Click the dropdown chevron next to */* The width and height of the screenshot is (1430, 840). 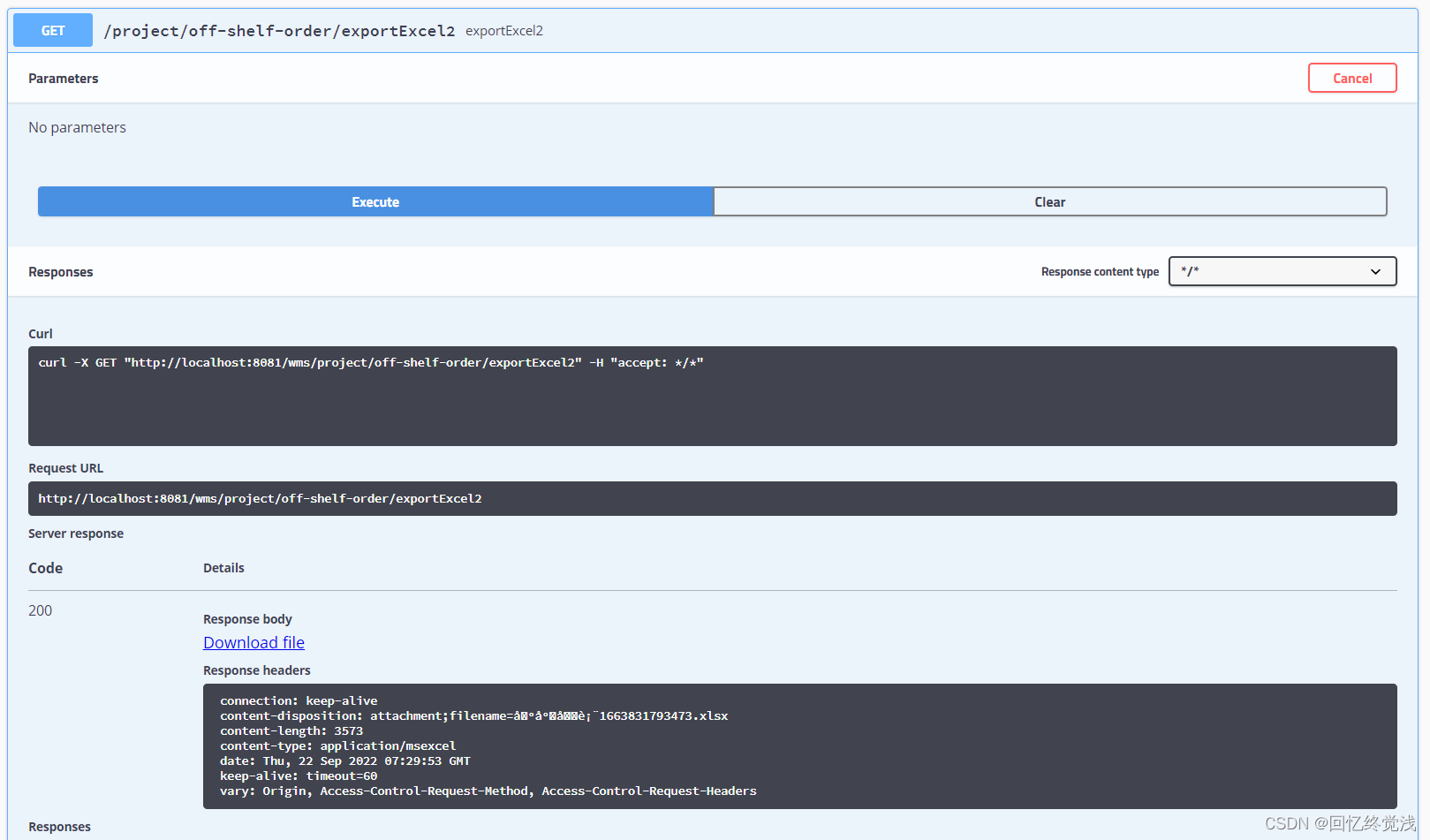[1375, 272]
